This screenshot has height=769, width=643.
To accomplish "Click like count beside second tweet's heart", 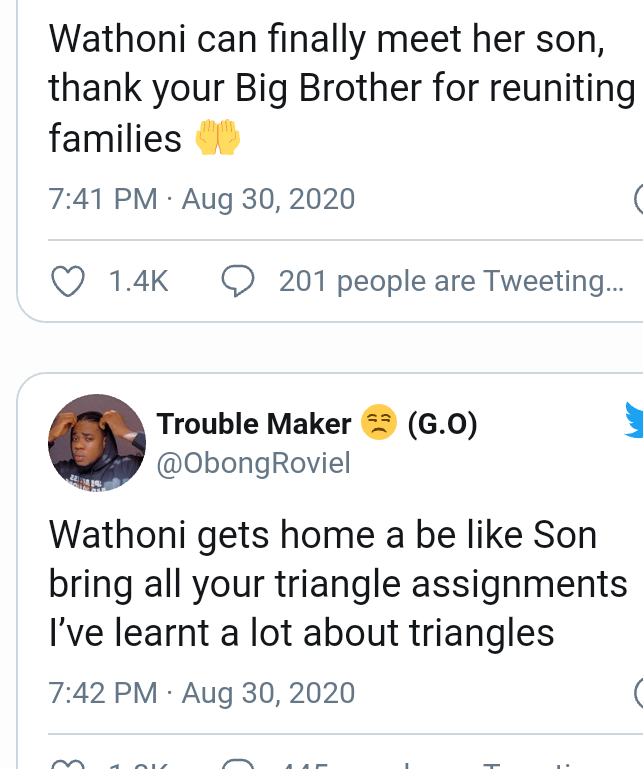I will point(136,764).
